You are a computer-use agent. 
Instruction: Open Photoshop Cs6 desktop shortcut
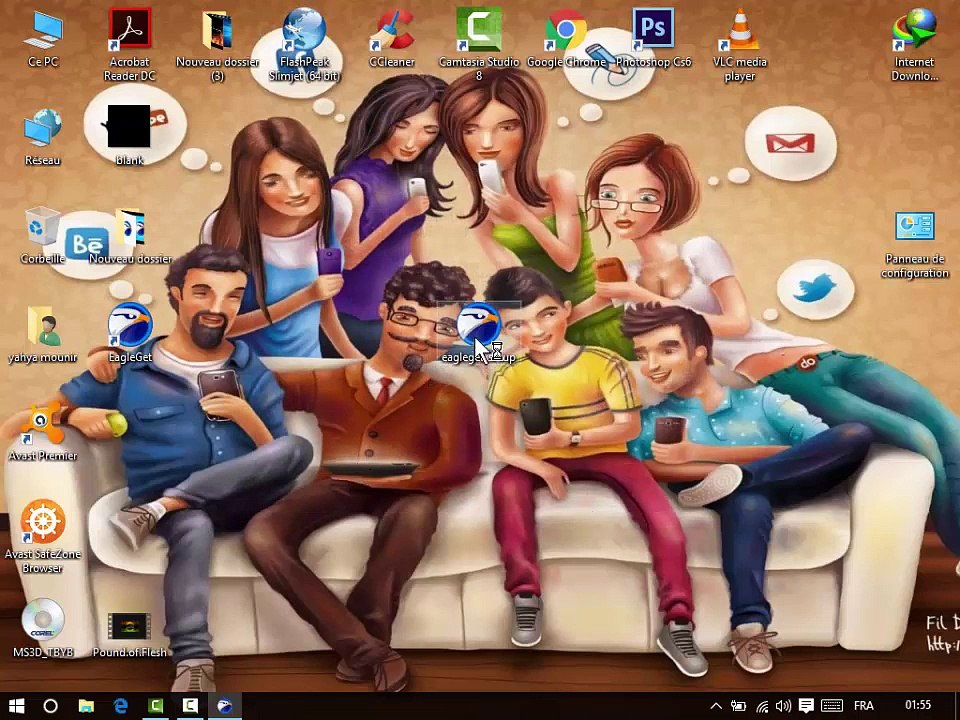coord(653,38)
